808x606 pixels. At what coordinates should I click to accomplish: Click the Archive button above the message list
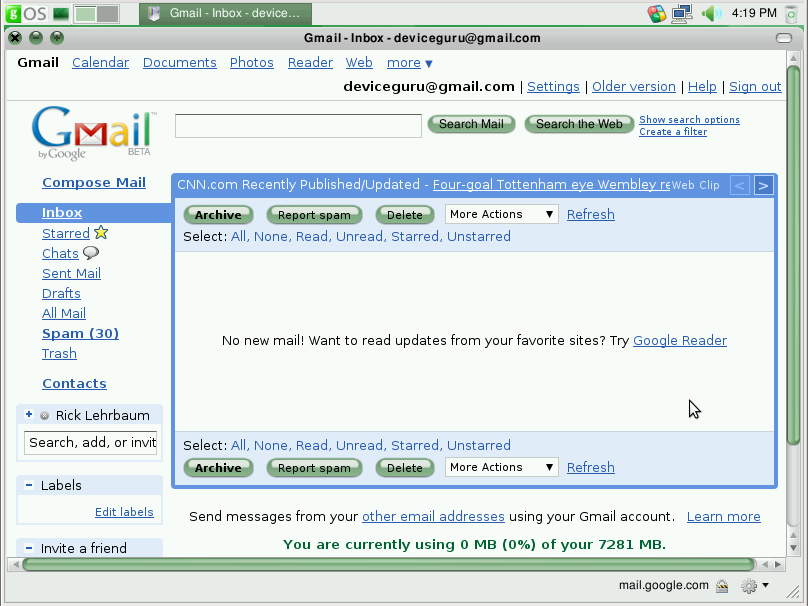(x=218, y=215)
